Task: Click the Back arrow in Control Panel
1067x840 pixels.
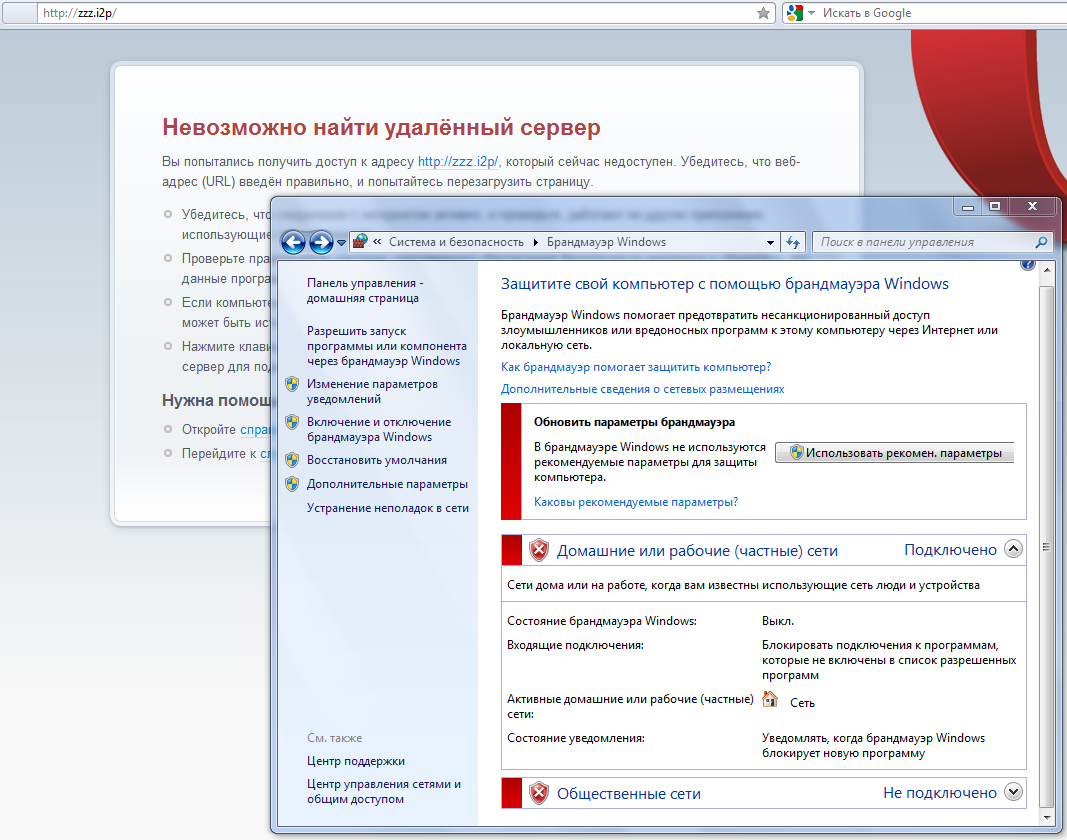Action: pos(293,242)
